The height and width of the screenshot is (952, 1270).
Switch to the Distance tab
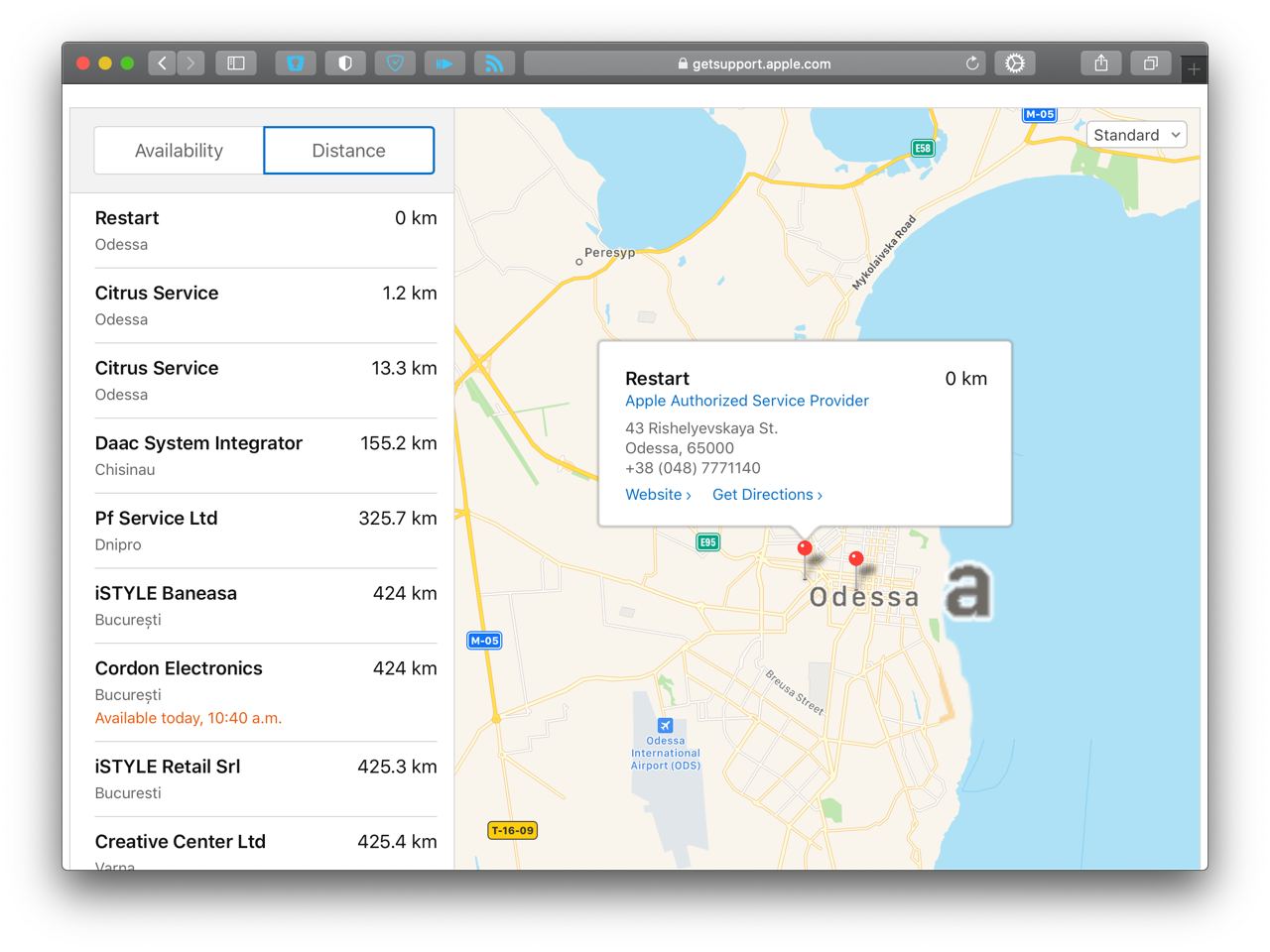(349, 151)
